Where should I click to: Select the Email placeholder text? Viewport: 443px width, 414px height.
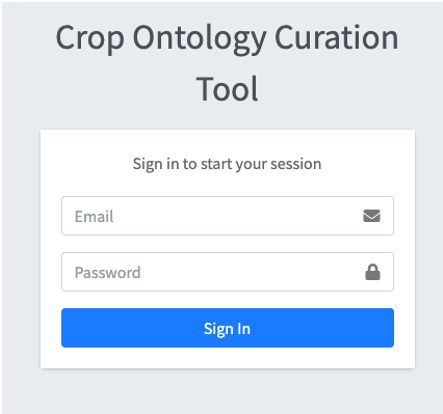pos(94,216)
